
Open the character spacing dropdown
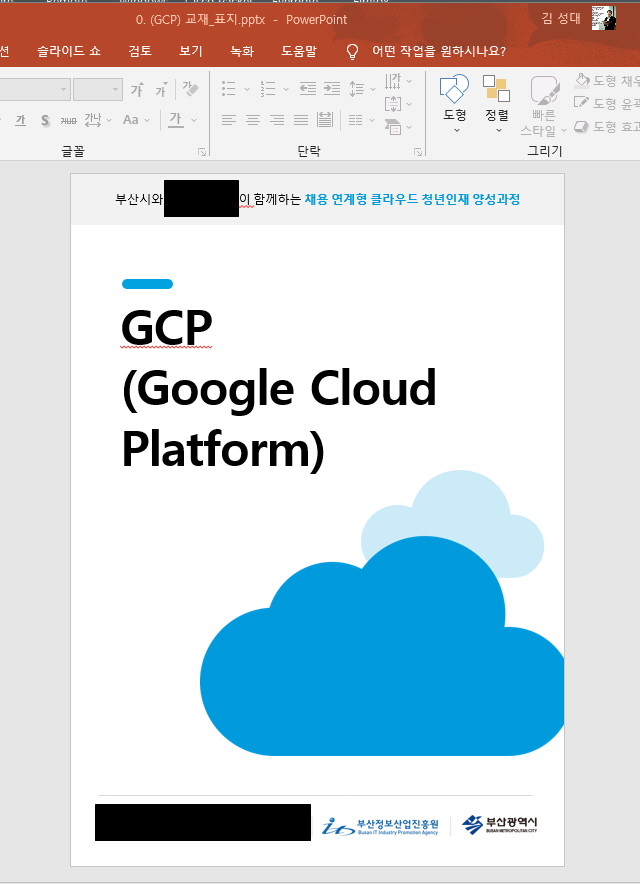pos(98,120)
